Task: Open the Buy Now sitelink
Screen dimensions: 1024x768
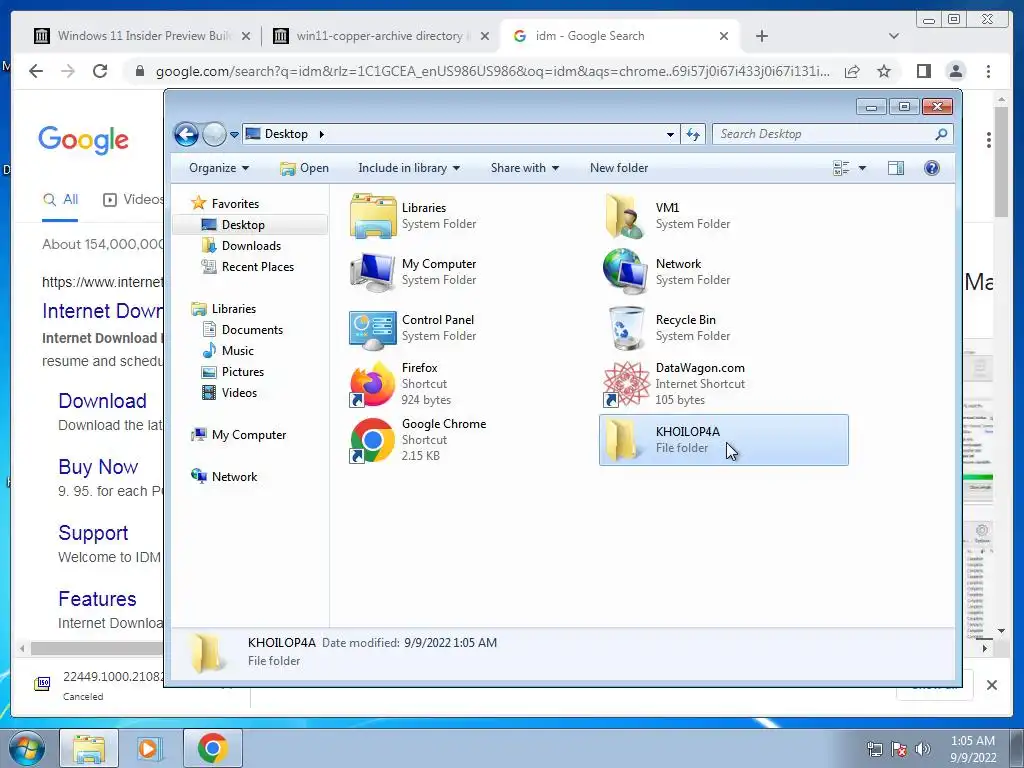Action: (x=98, y=467)
